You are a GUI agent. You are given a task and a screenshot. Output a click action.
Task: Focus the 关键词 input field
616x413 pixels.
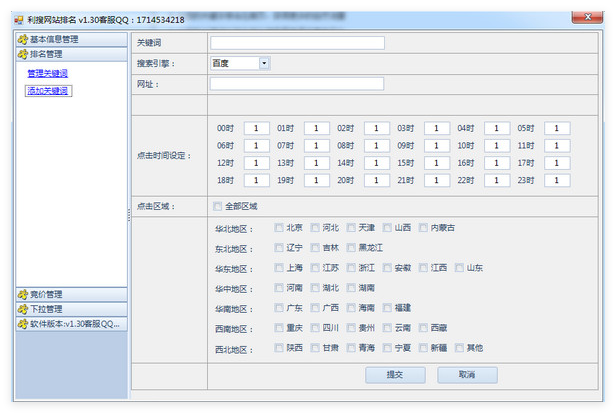(x=297, y=43)
